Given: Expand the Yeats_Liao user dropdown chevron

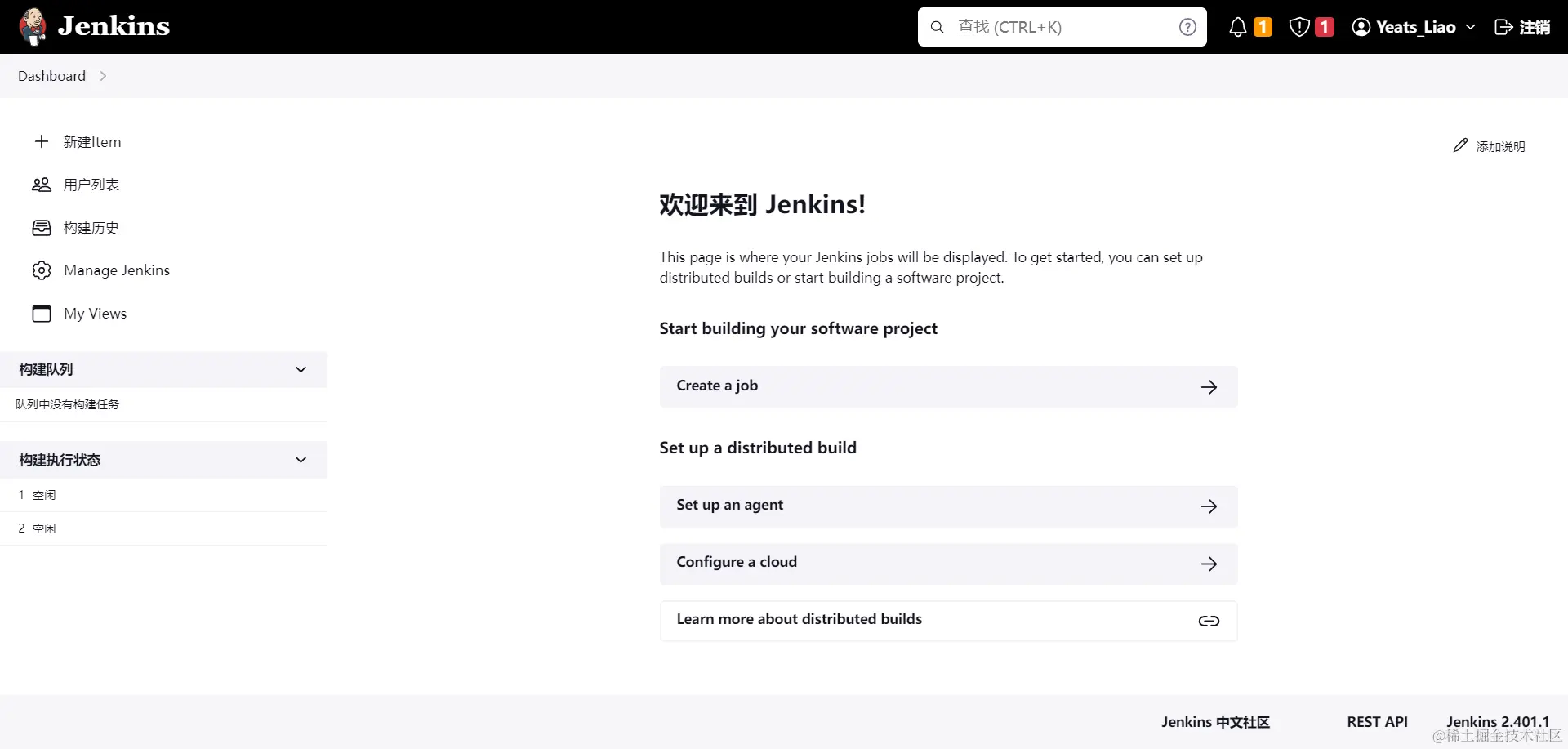Looking at the screenshot, I should 1471,27.
